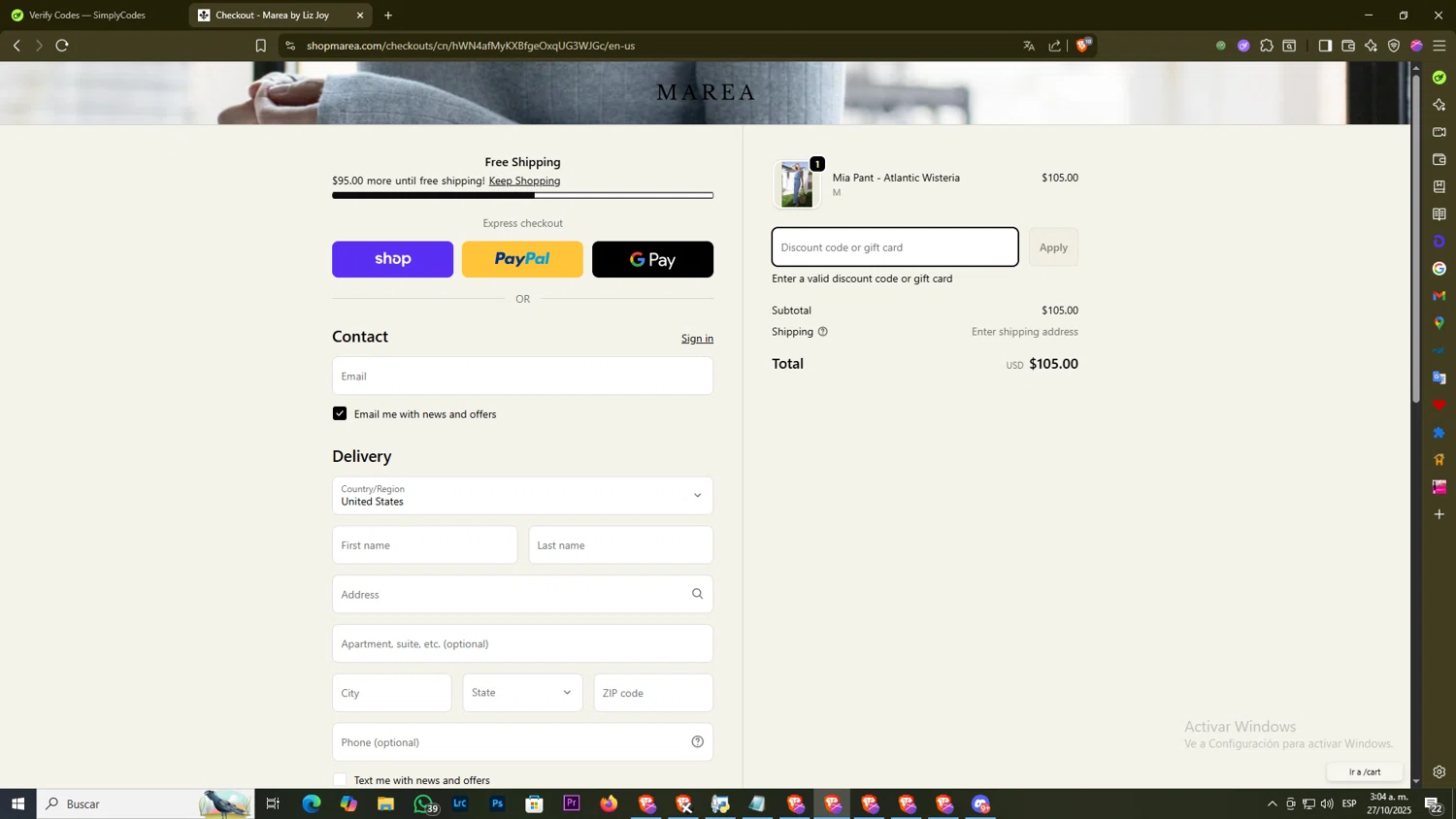
Task: Focus the Discount code field
Action: (895, 247)
